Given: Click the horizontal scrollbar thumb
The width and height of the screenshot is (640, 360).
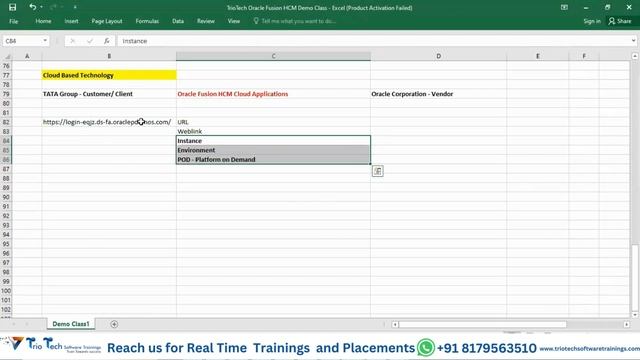Looking at the screenshot, I should coord(482,324).
